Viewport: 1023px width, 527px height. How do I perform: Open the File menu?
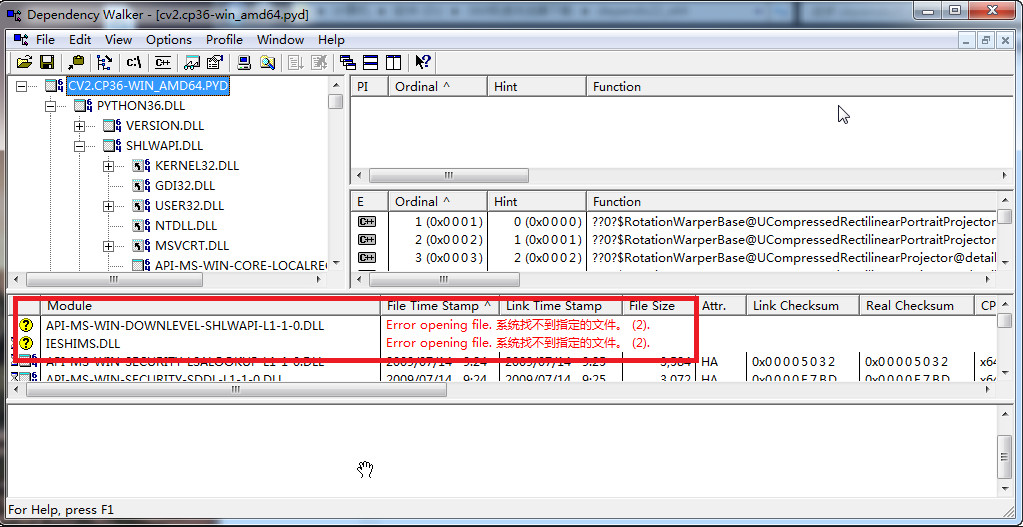45,40
